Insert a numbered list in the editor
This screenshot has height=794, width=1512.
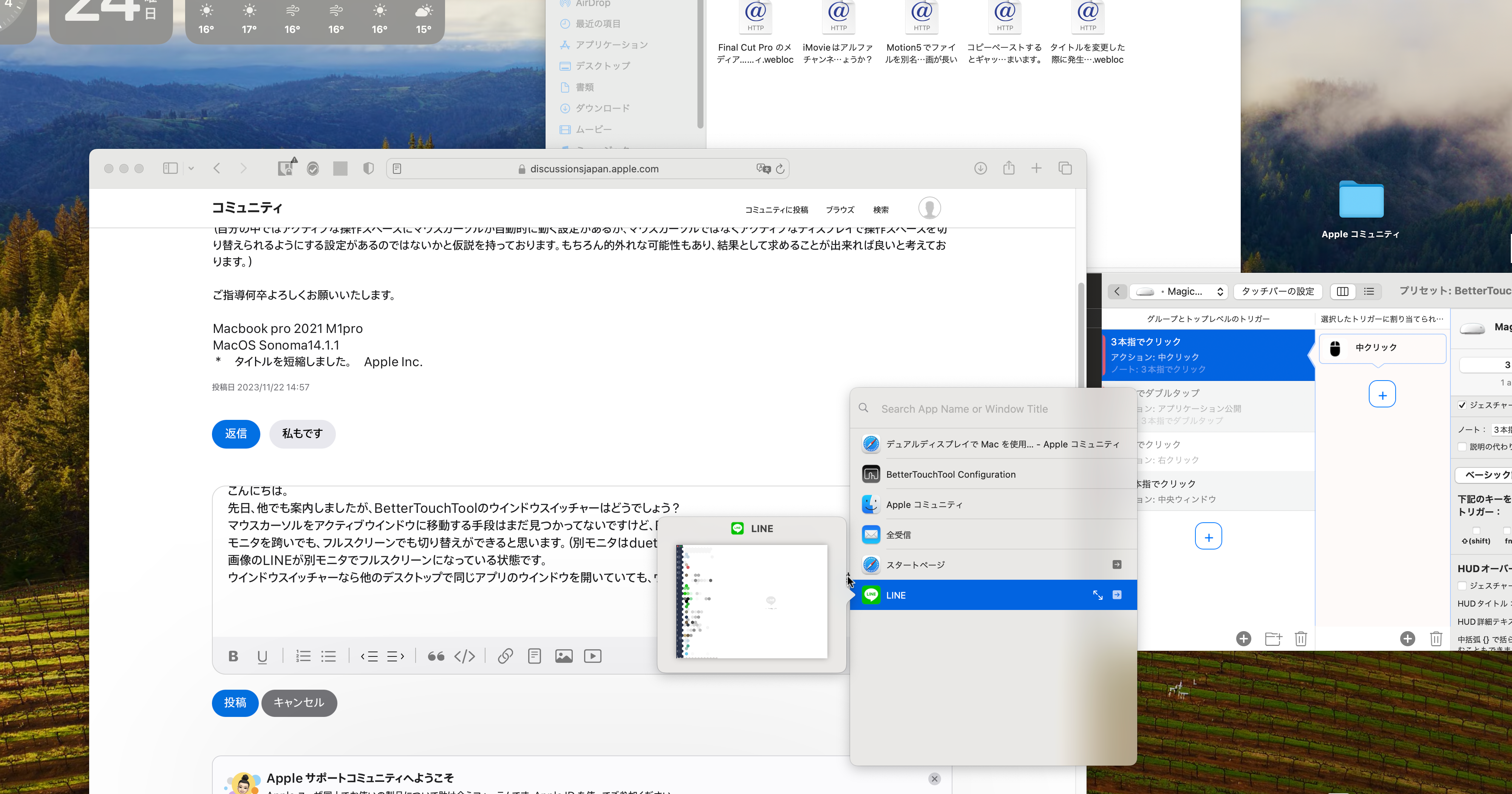[x=303, y=656]
